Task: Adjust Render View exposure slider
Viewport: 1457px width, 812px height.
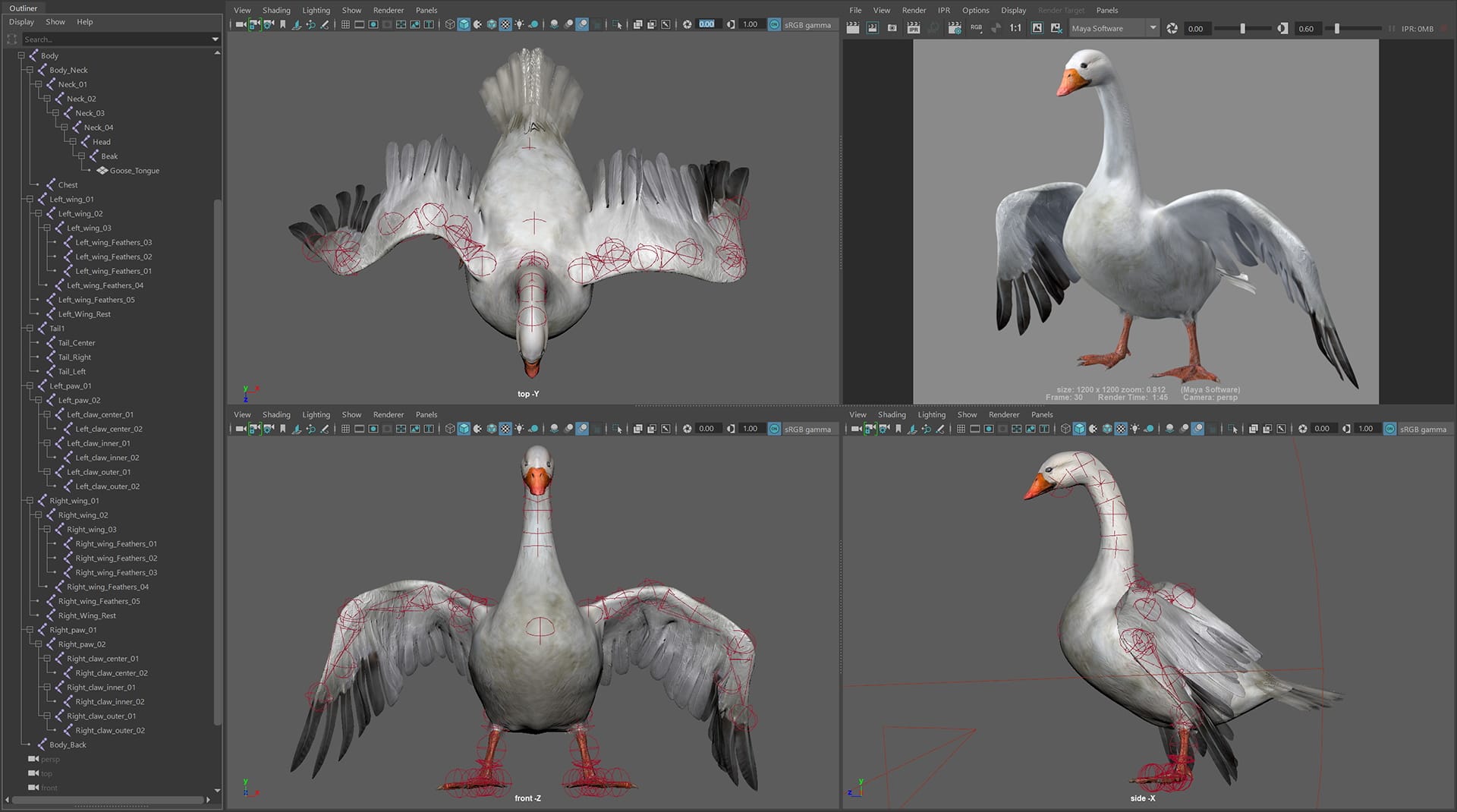Action: [1242, 28]
